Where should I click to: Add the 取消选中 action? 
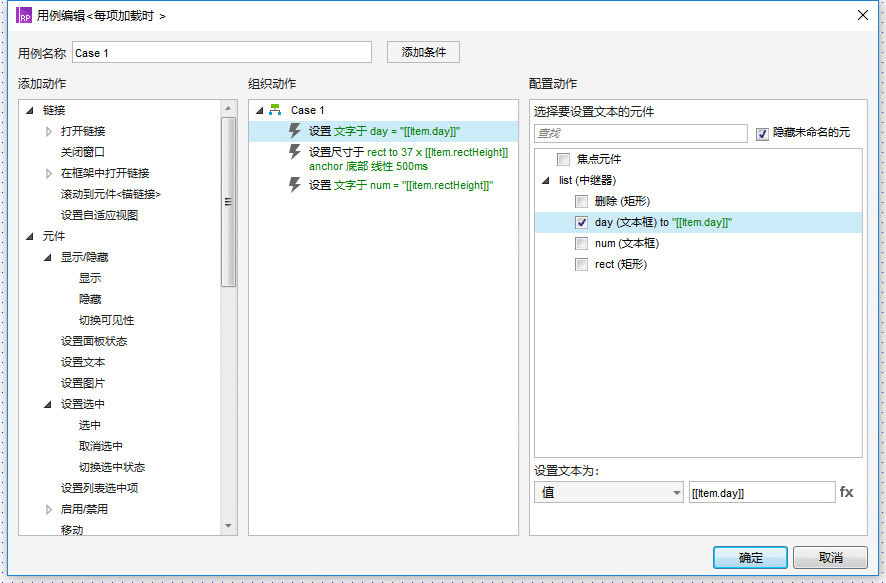[101, 446]
